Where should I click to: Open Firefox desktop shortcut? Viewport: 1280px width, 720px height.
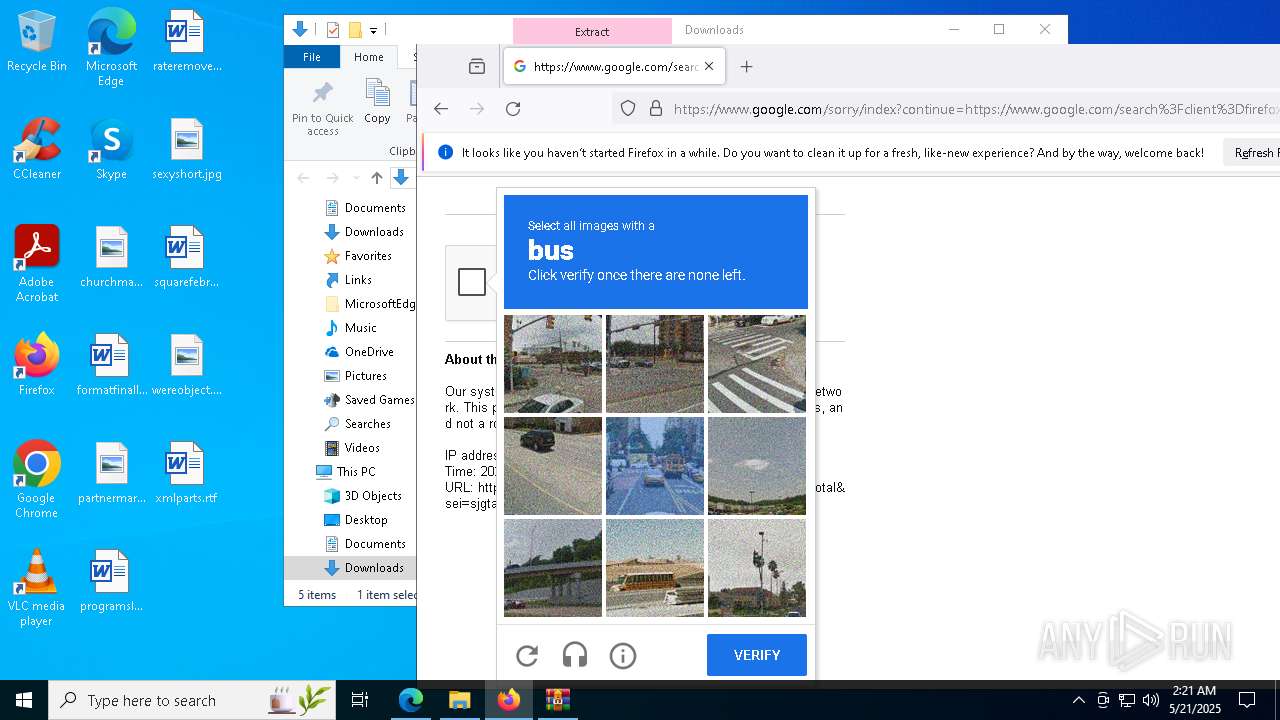37,365
